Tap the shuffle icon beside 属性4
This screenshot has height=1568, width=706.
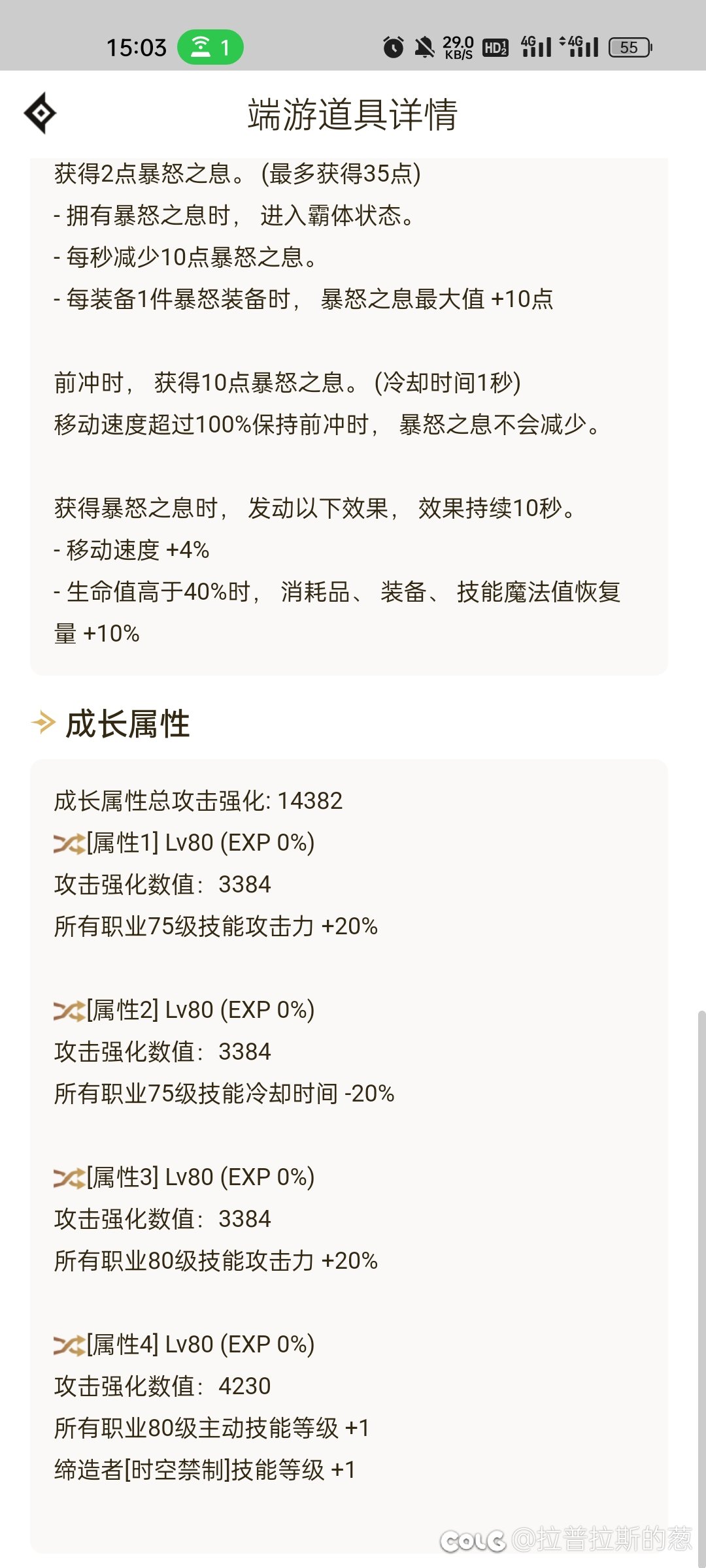coord(69,1345)
